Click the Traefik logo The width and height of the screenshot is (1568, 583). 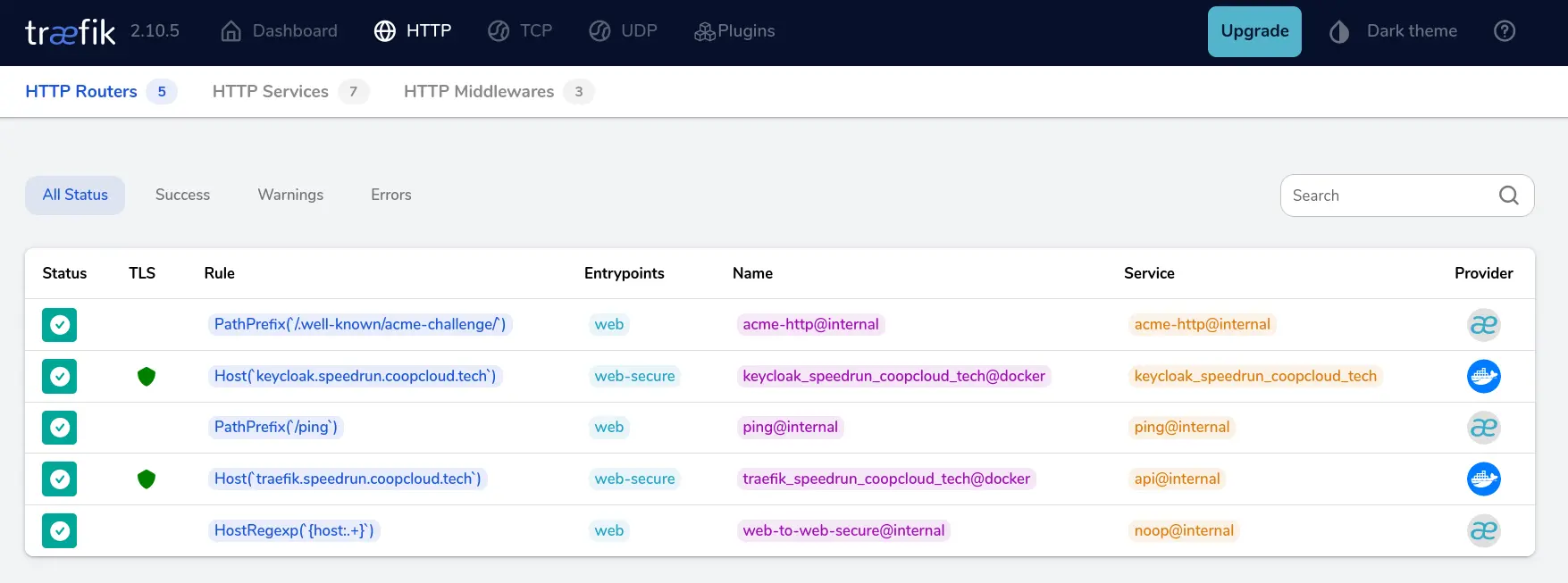tap(71, 32)
